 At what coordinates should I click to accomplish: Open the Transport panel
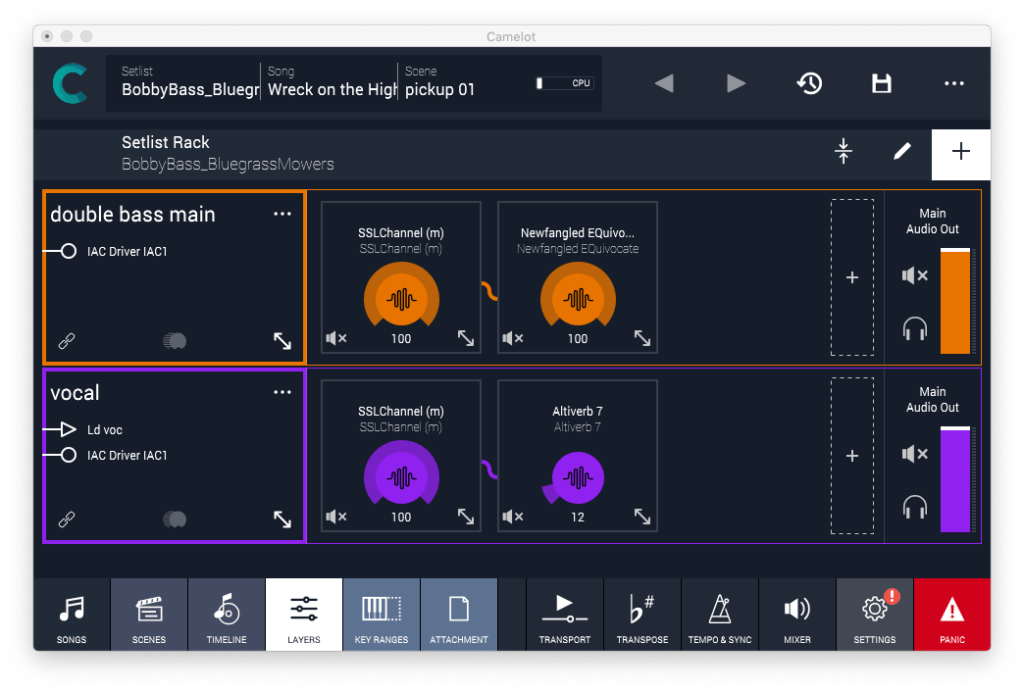tap(564, 614)
